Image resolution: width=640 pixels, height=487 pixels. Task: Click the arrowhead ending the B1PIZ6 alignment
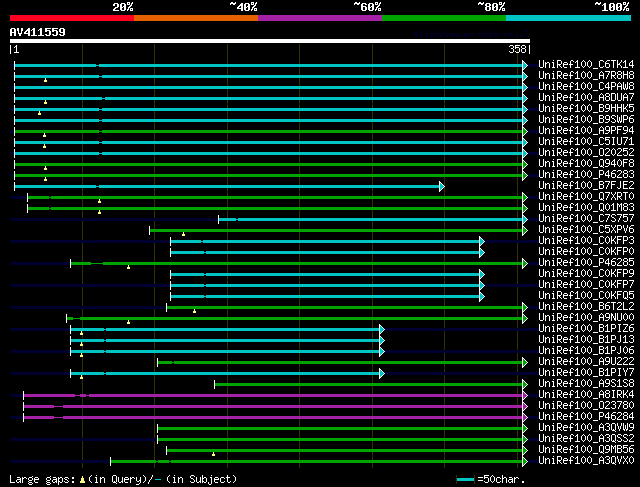(x=382, y=329)
